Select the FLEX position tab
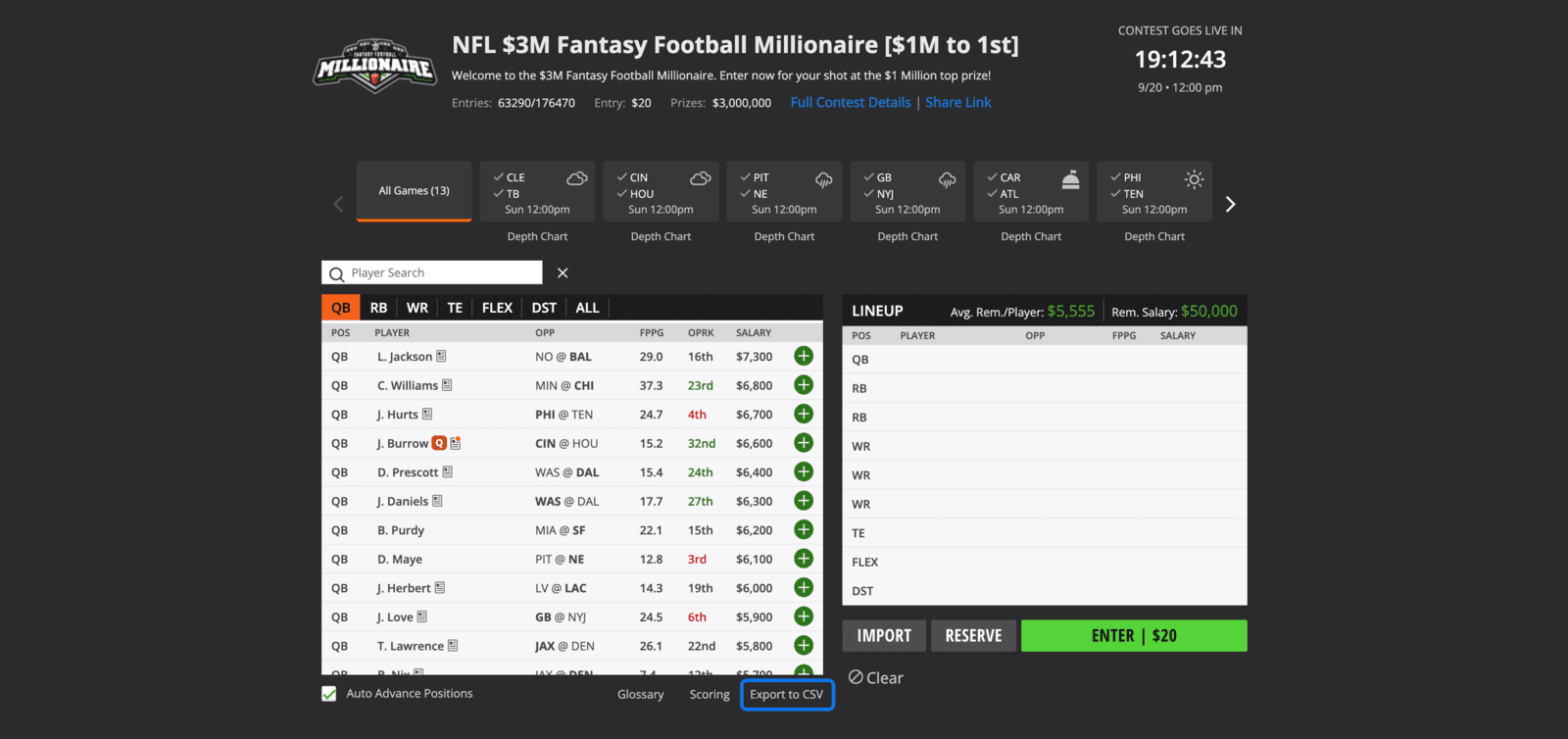 497,308
